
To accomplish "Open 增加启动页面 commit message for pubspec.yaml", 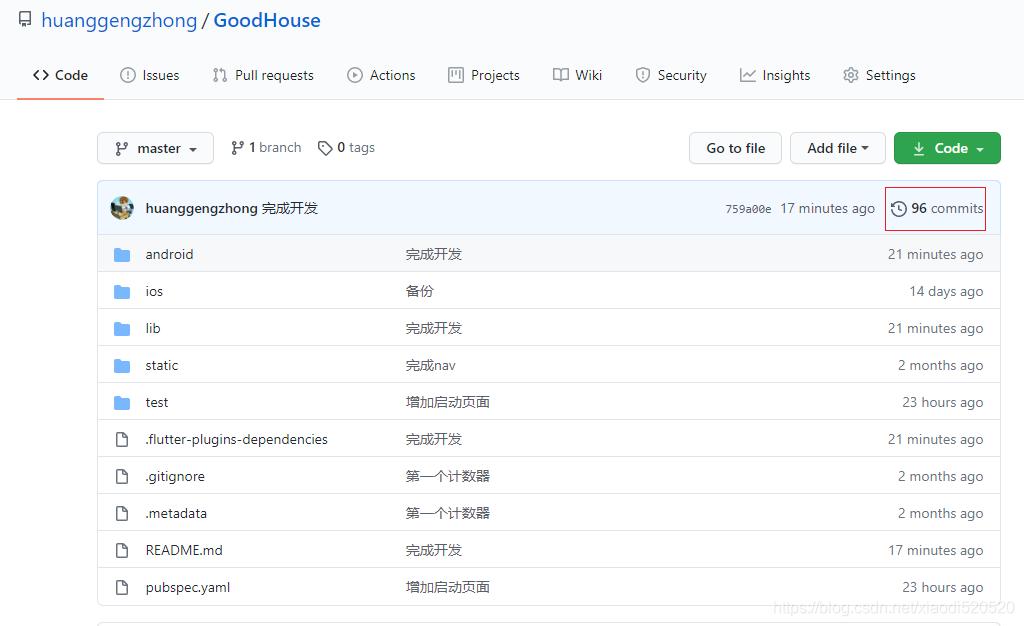I will coord(447,587).
